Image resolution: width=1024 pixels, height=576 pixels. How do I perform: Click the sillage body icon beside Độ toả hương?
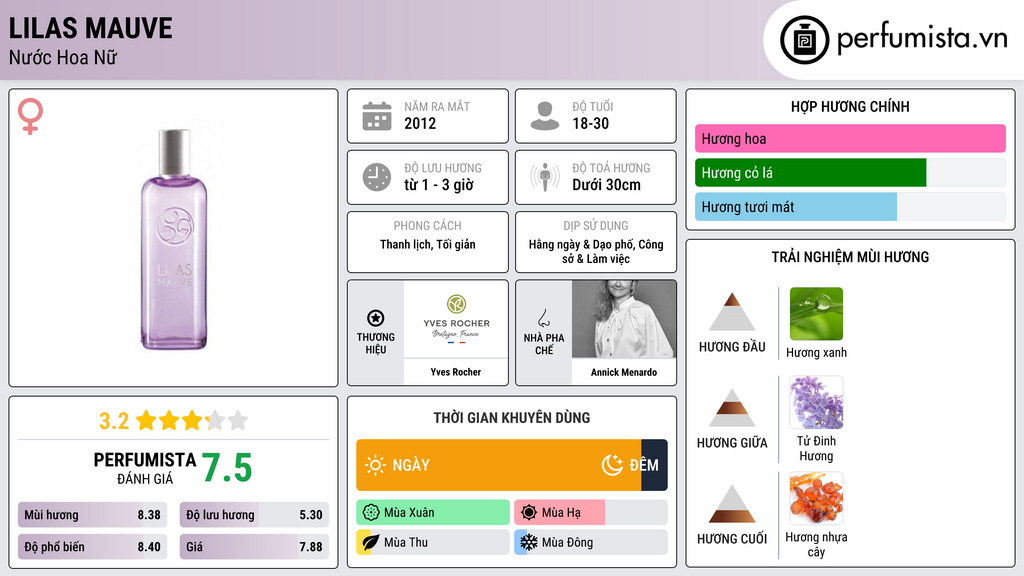click(545, 177)
